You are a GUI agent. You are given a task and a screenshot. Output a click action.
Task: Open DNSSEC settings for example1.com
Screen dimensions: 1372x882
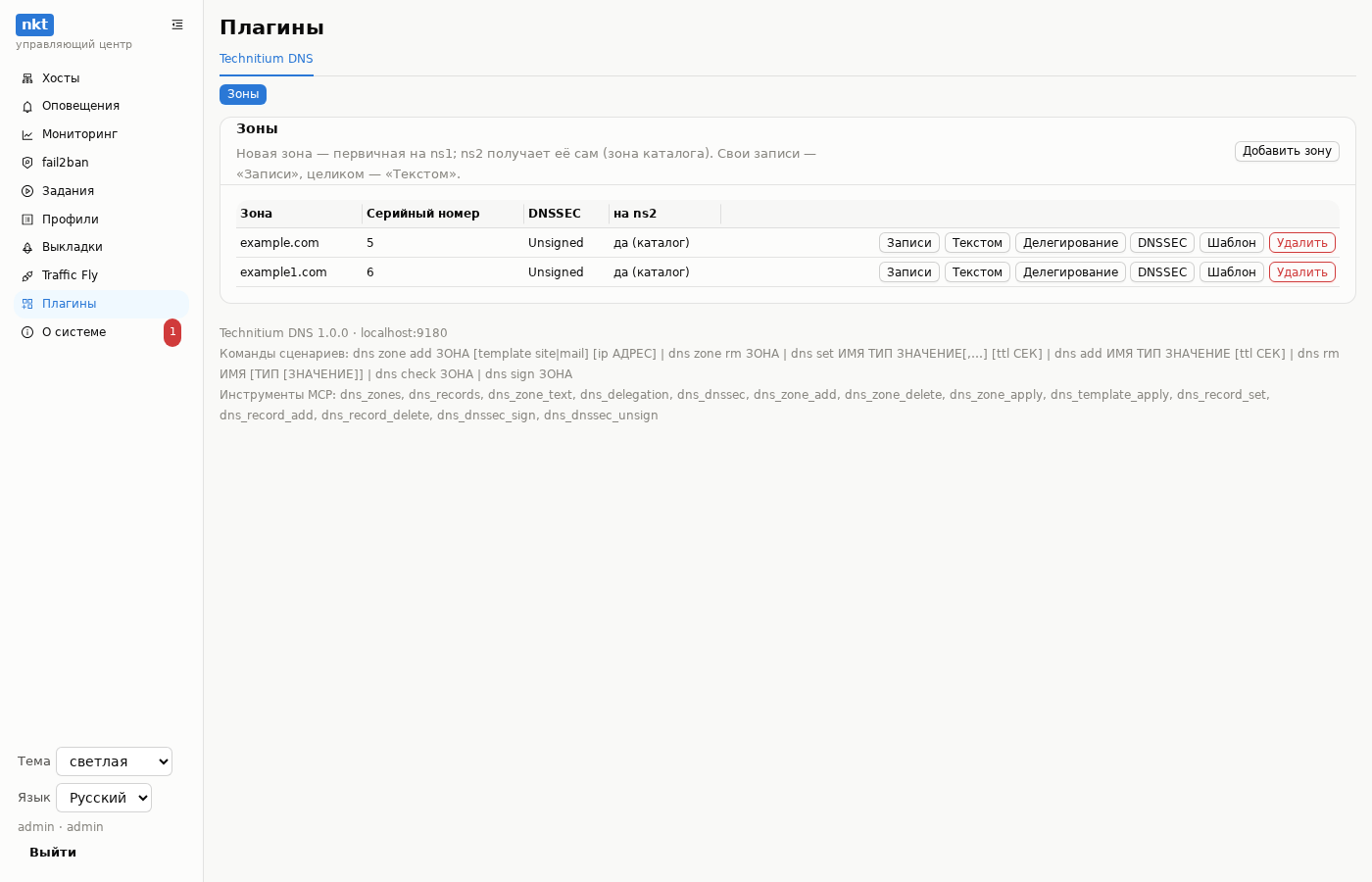[1162, 272]
